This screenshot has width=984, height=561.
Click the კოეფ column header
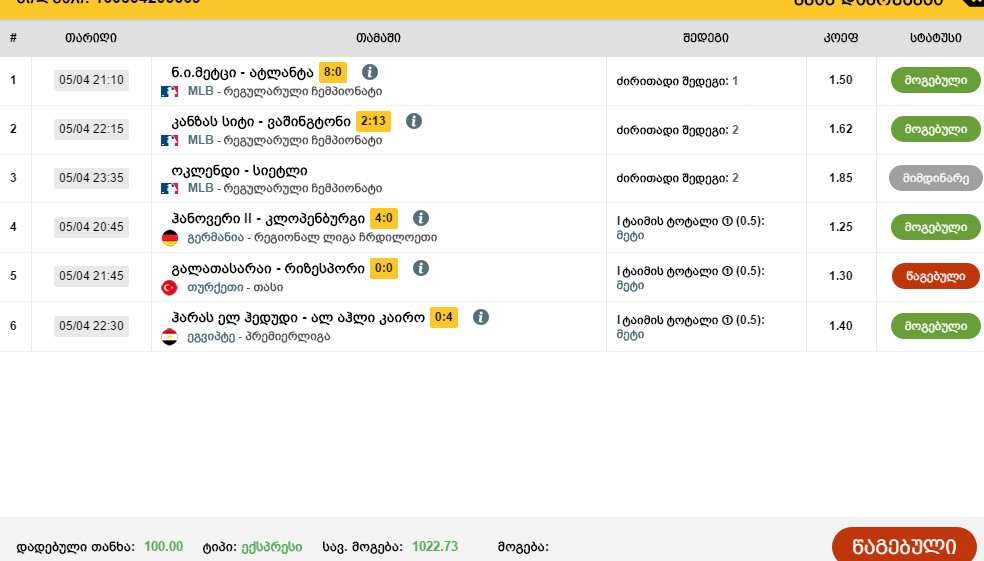pos(841,38)
